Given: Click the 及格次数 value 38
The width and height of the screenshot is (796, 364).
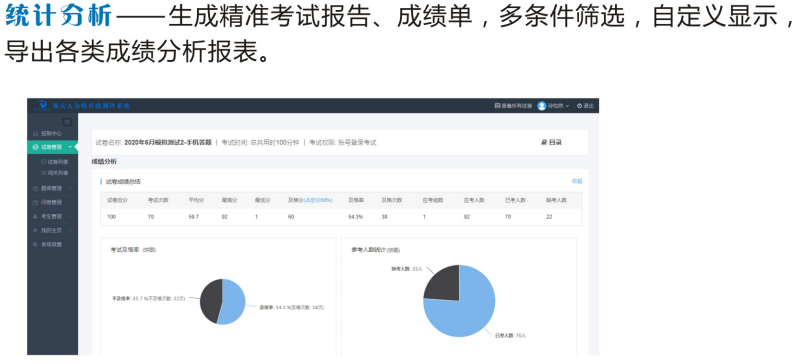Looking at the screenshot, I should click(x=385, y=217).
